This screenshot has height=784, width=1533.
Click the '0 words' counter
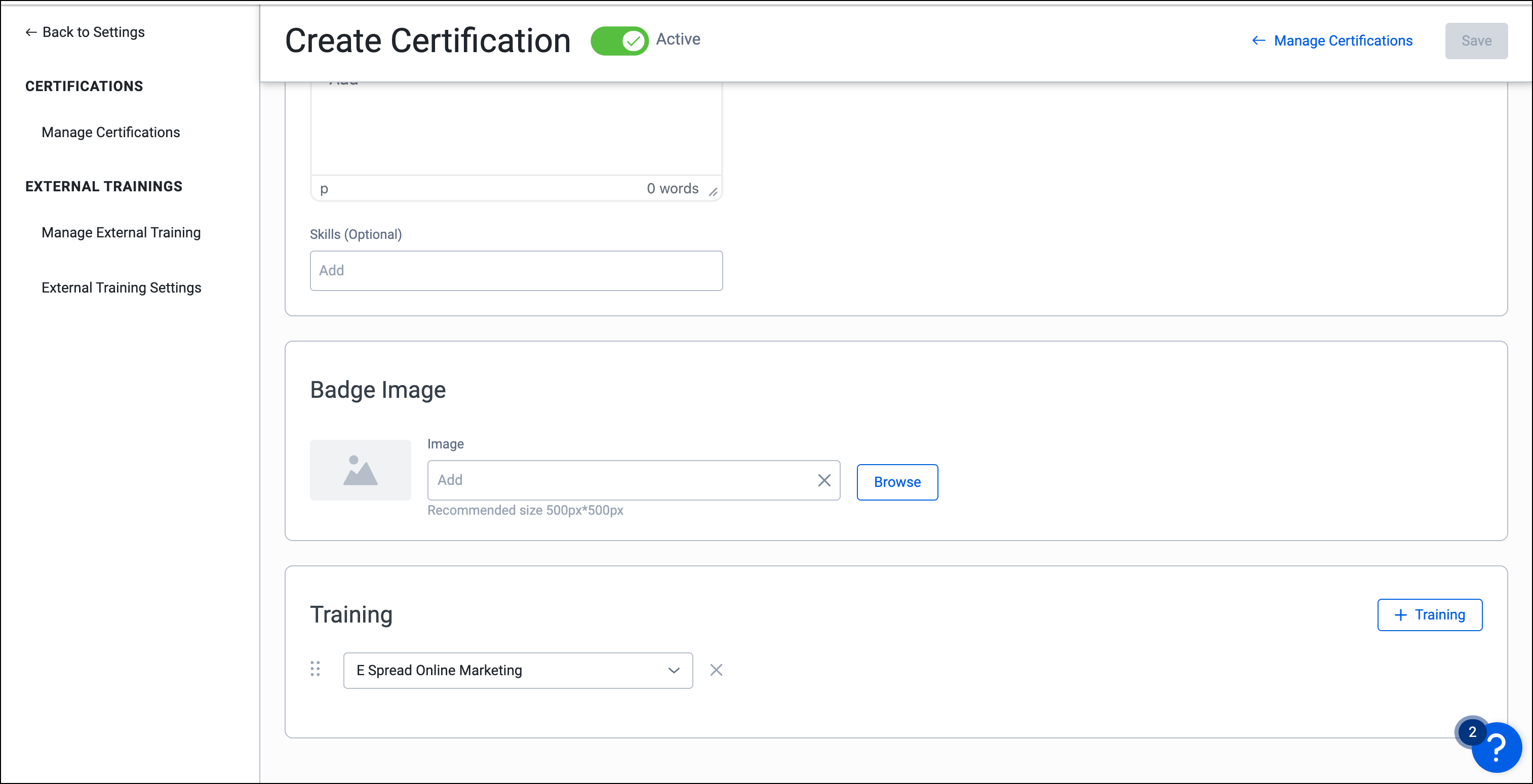[x=673, y=189]
